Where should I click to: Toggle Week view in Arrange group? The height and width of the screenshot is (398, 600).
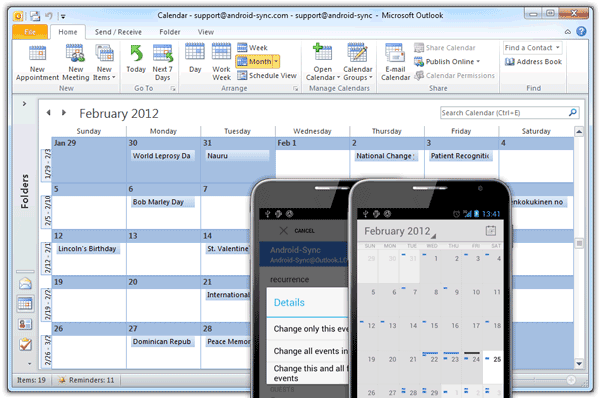tap(252, 48)
